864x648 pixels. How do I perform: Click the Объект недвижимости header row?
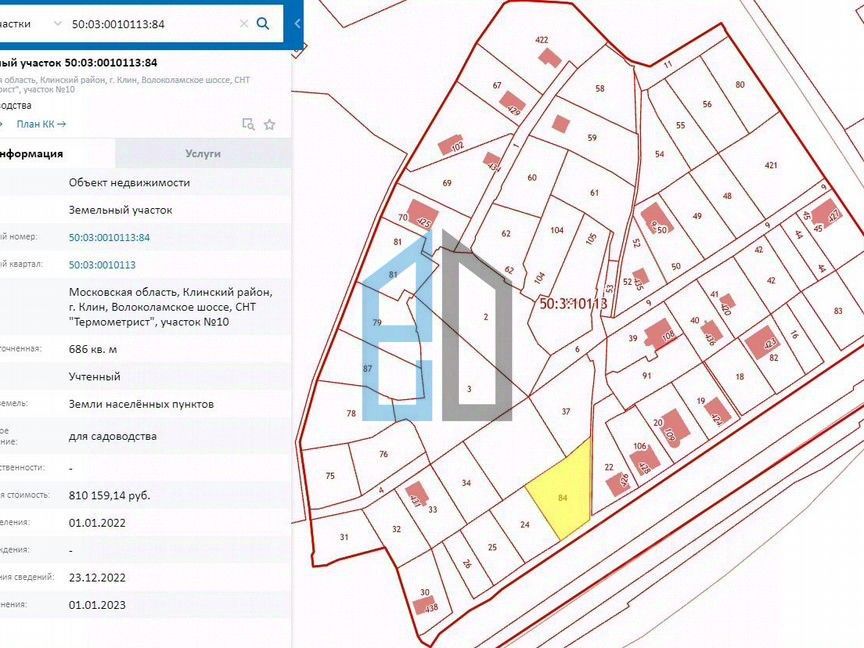coord(145,182)
